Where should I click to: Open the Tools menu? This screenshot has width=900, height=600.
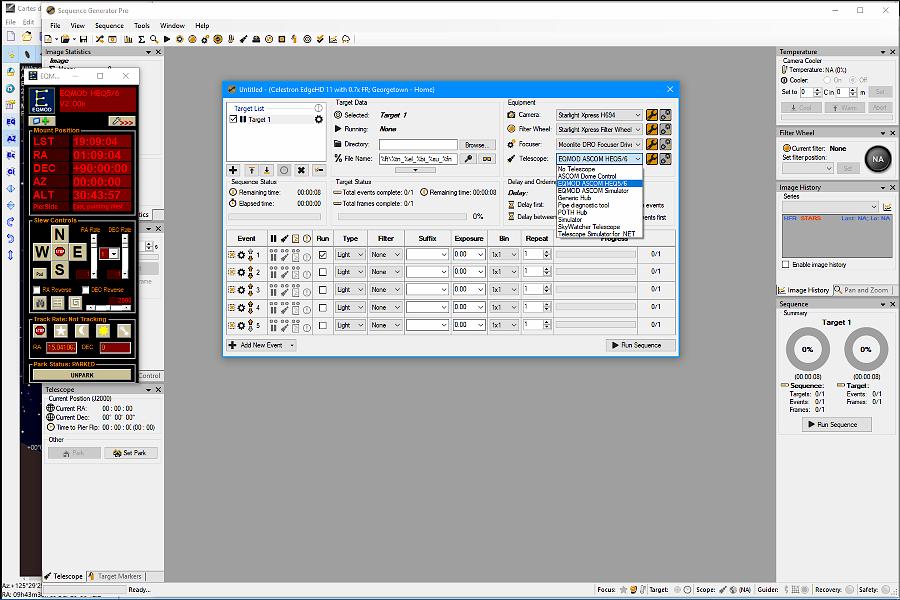point(142,26)
